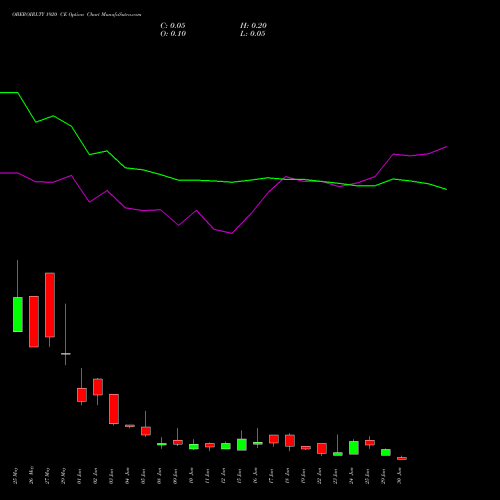Click the 04 Jun date label
Viewport: 500px width, 500px height.
127,476
